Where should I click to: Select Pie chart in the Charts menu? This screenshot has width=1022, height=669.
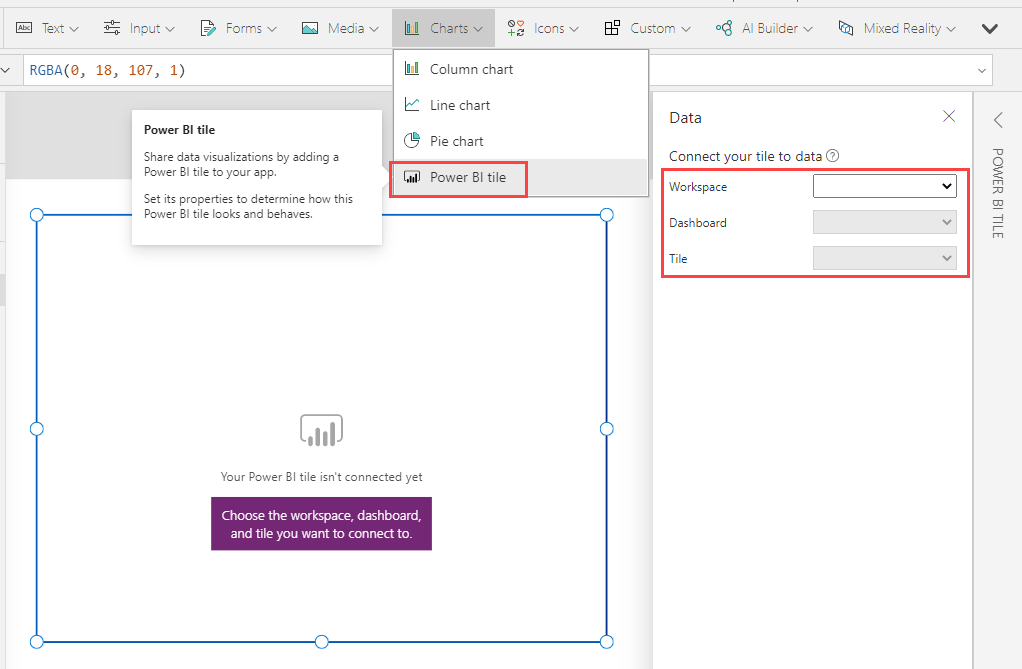[x=520, y=141]
